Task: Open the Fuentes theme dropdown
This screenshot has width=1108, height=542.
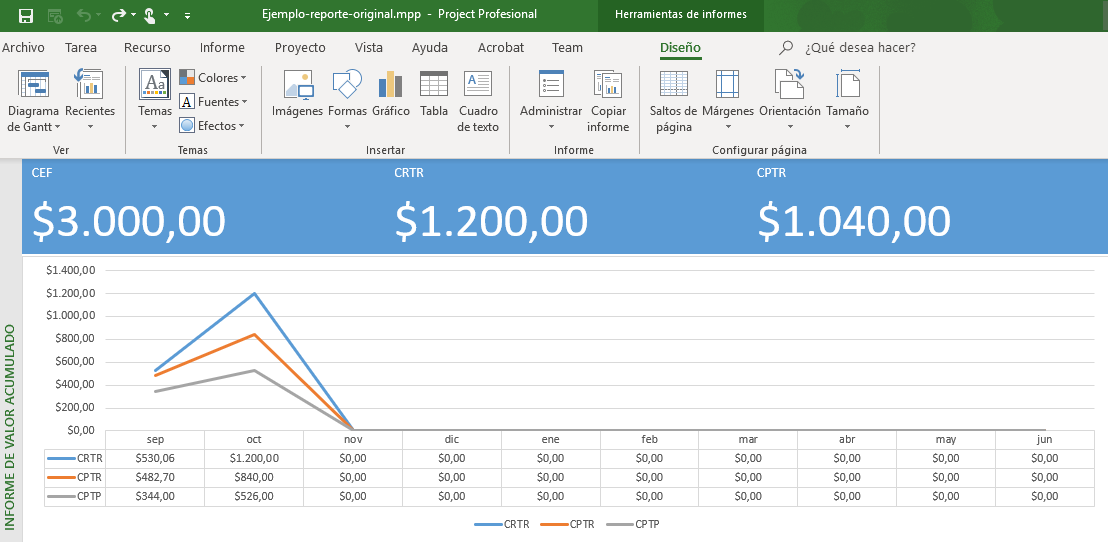Action: click(x=213, y=102)
